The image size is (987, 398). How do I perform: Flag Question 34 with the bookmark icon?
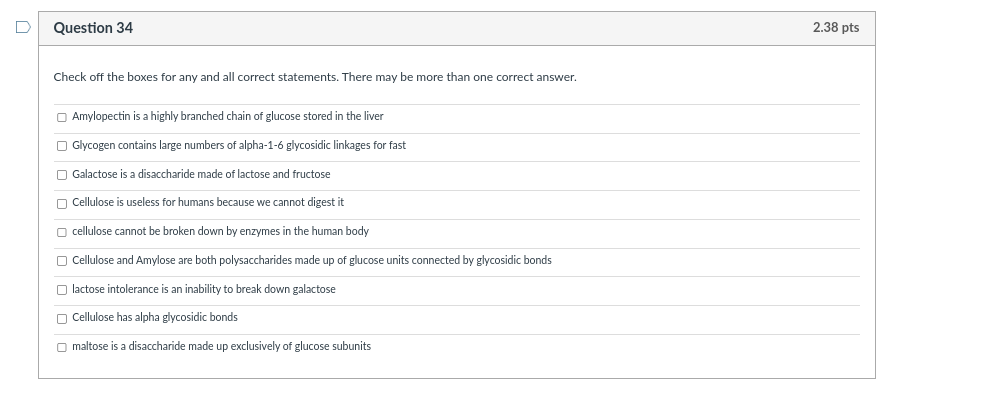[23, 27]
